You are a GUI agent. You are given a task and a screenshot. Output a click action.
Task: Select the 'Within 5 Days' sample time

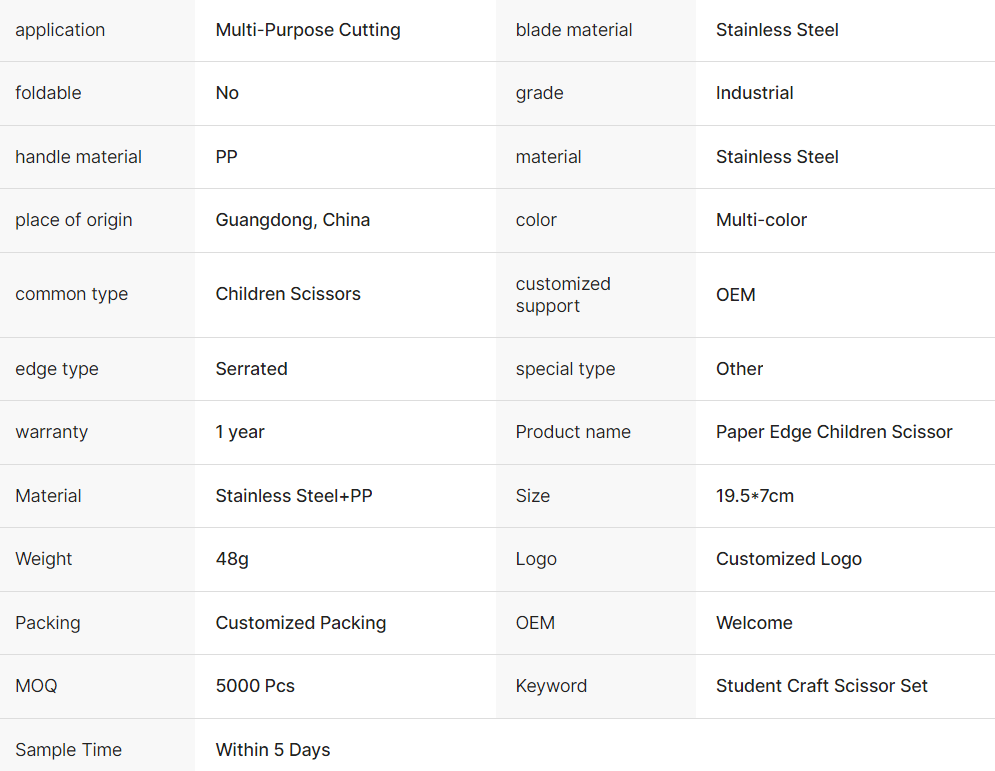click(x=273, y=750)
